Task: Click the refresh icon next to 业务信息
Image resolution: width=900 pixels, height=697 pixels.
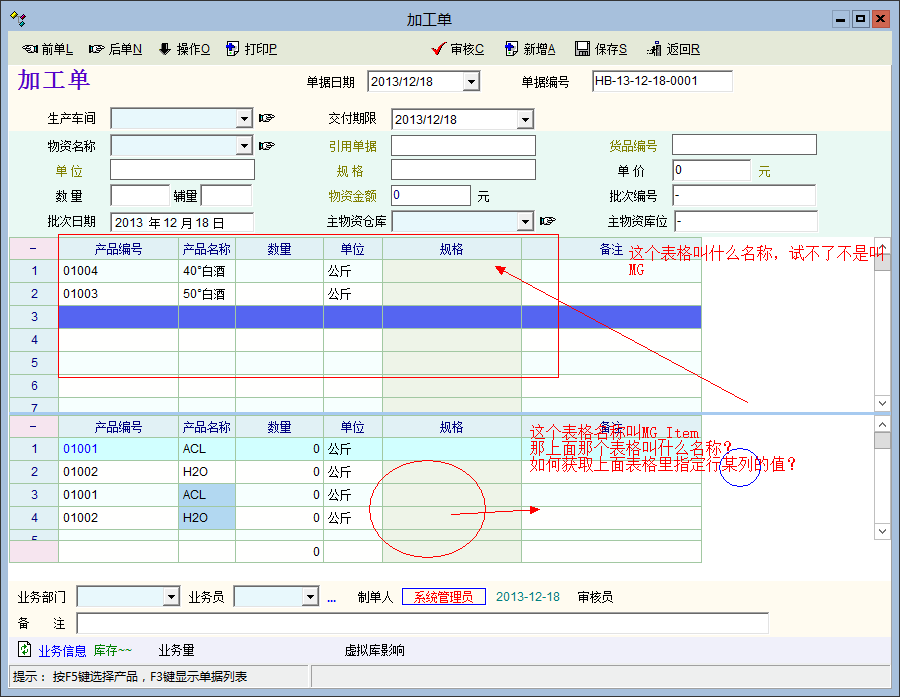Action: (x=25, y=650)
